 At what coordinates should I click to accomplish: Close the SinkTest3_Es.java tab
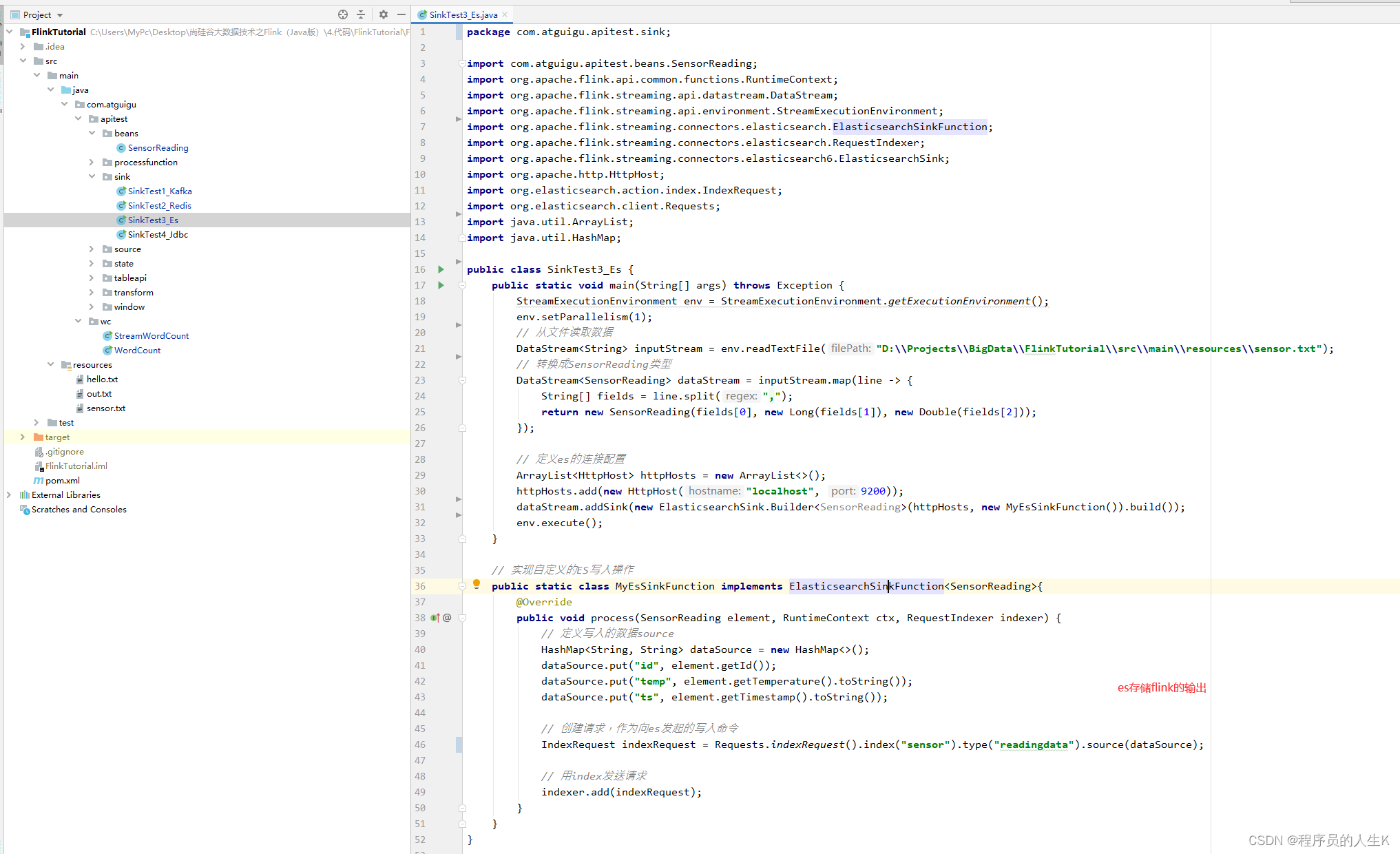[505, 14]
